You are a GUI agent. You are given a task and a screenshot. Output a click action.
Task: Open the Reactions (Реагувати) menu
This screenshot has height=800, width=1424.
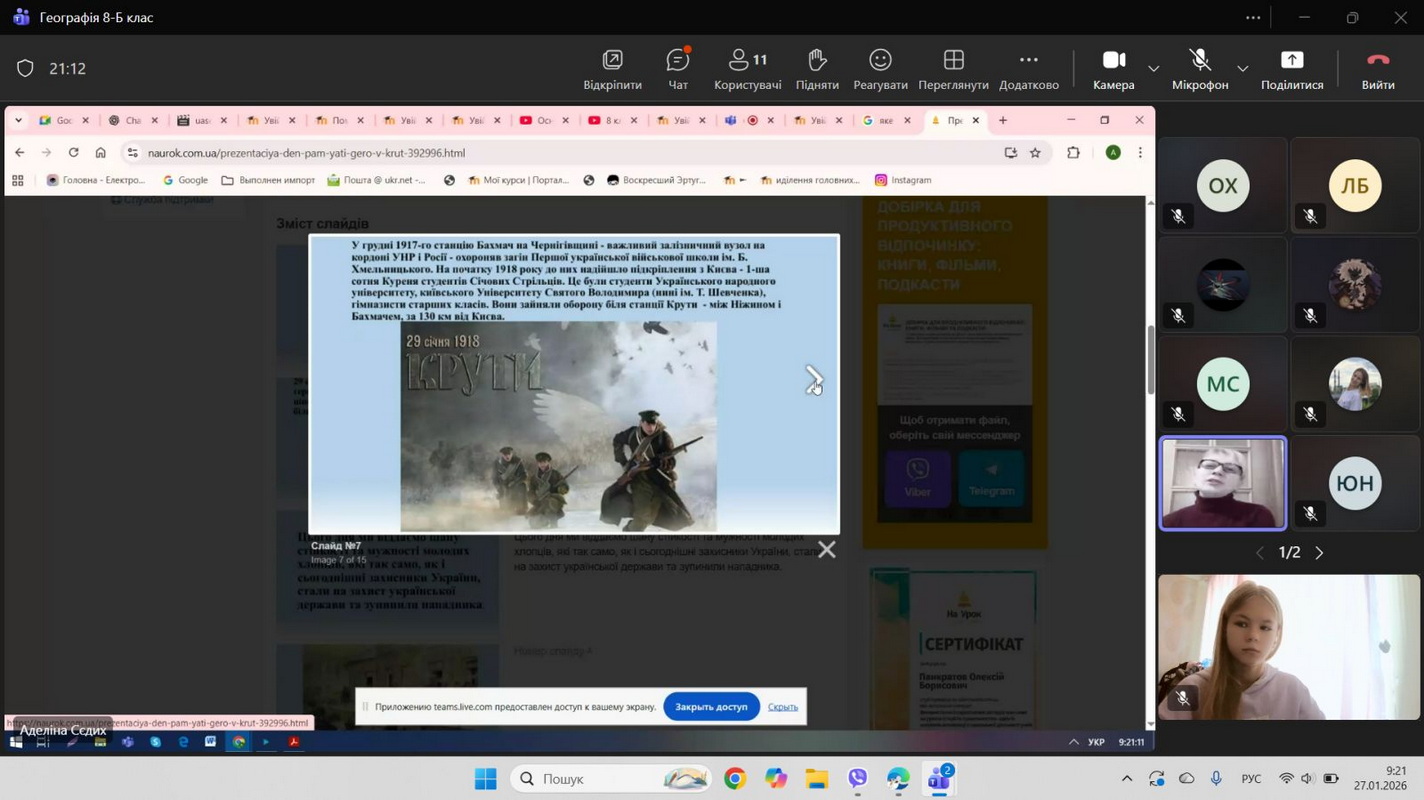click(880, 68)
